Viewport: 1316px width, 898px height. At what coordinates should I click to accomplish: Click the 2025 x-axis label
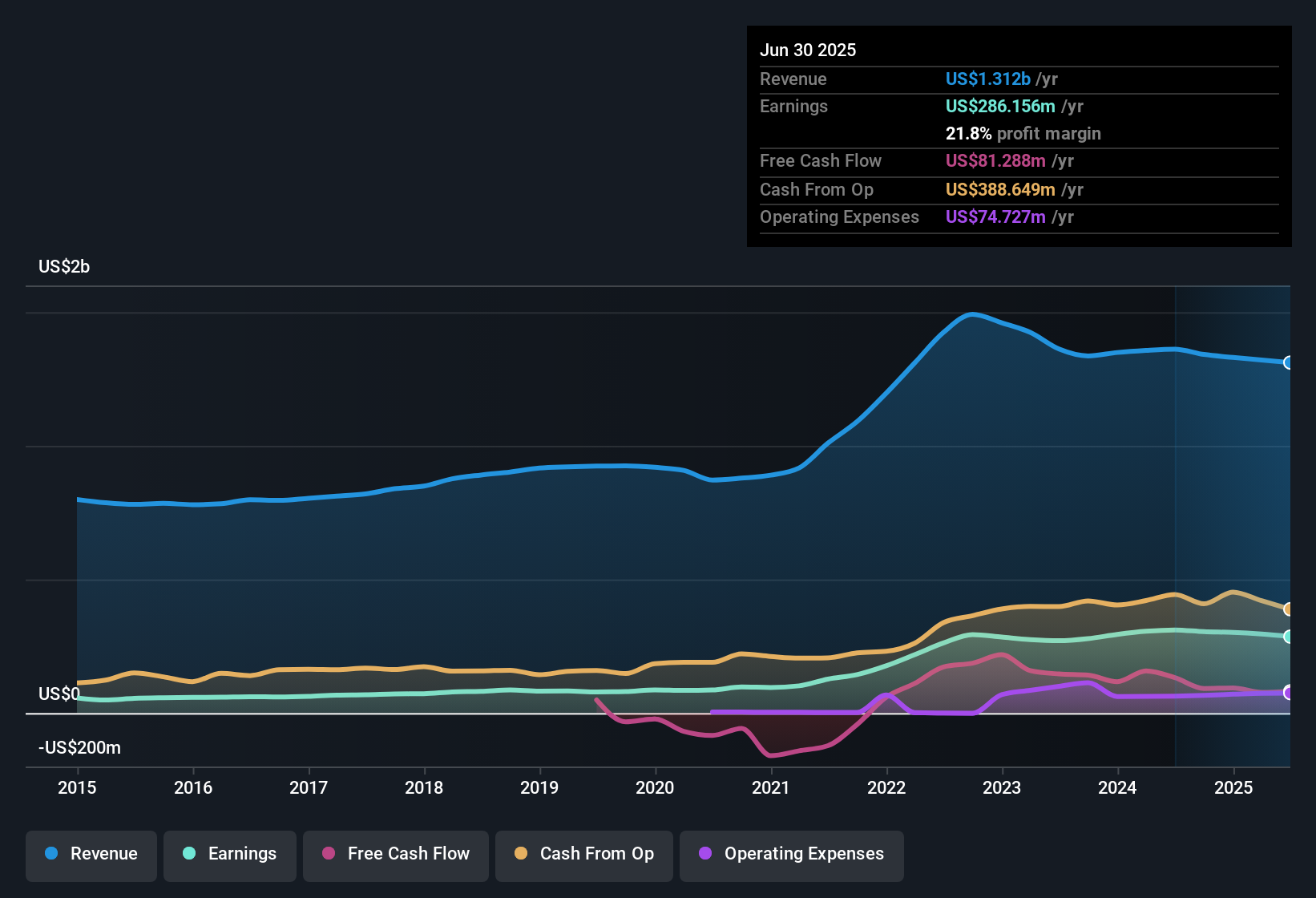click(x=1233, y=787)
